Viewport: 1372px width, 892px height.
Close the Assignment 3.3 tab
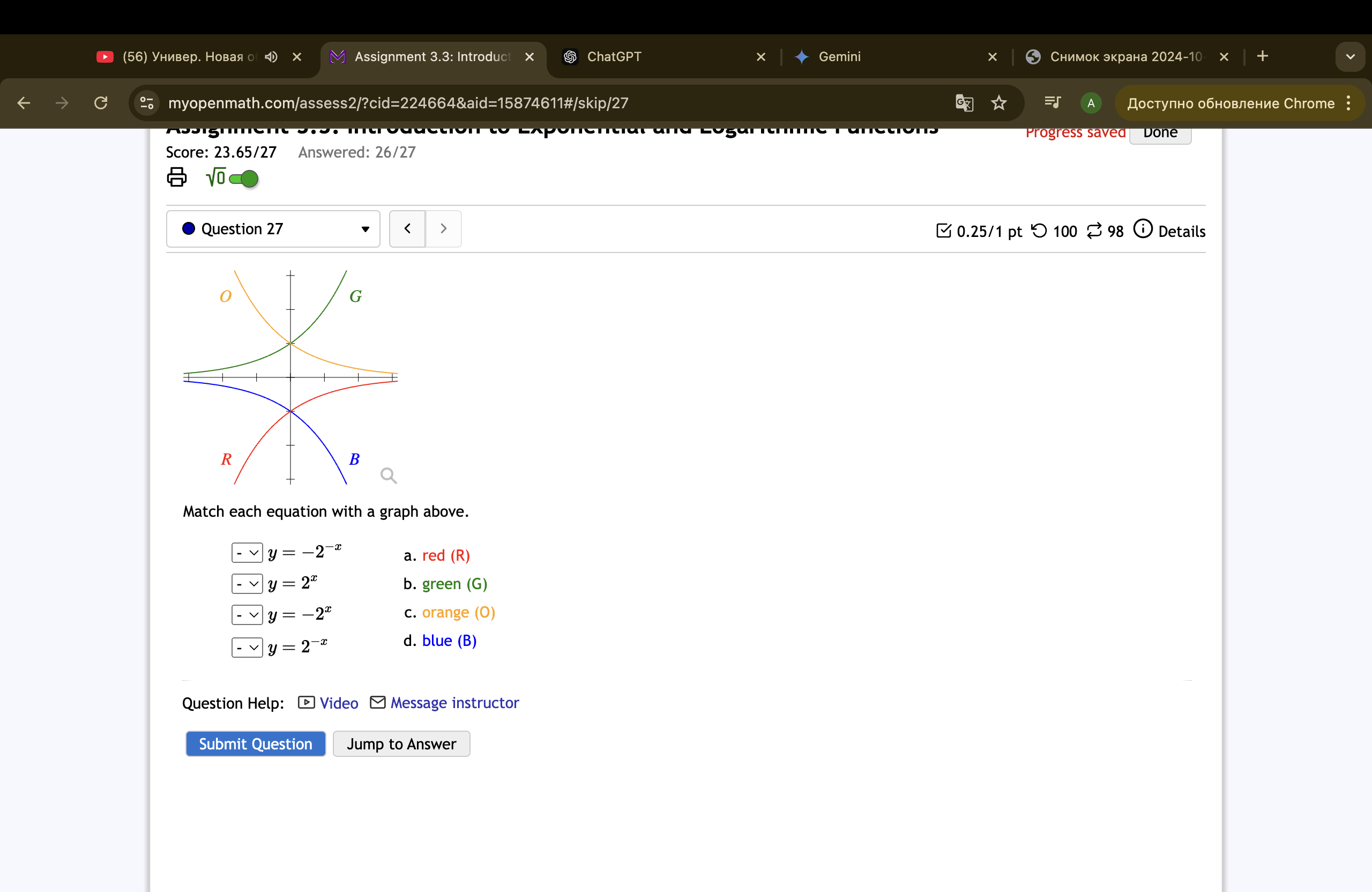[529, 56]
